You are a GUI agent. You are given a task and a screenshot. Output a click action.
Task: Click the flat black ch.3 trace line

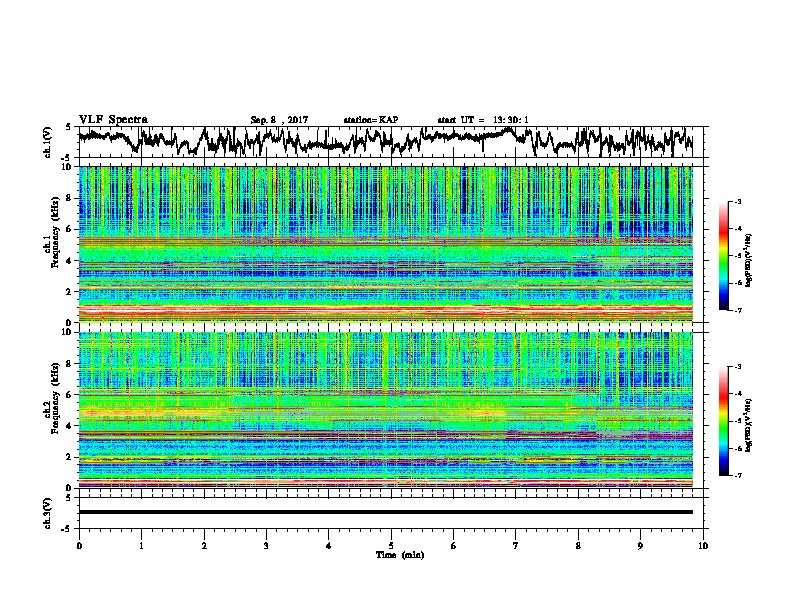click(x=385, y=512)
